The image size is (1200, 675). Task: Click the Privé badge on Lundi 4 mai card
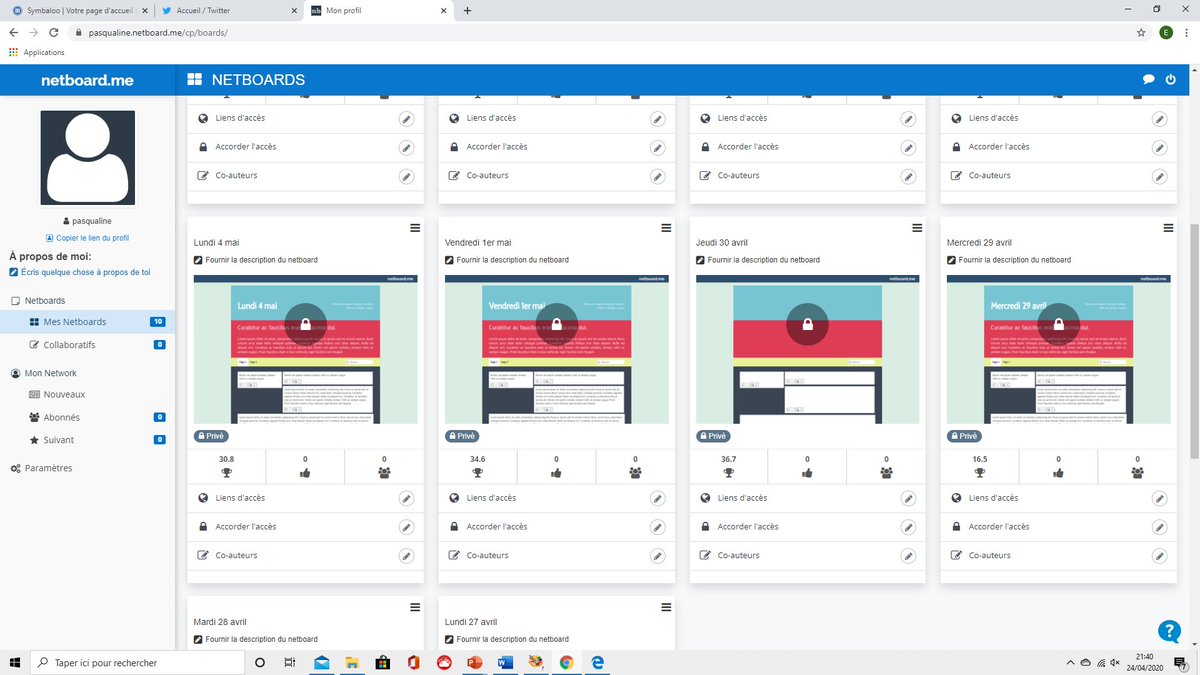pos(209,436)
